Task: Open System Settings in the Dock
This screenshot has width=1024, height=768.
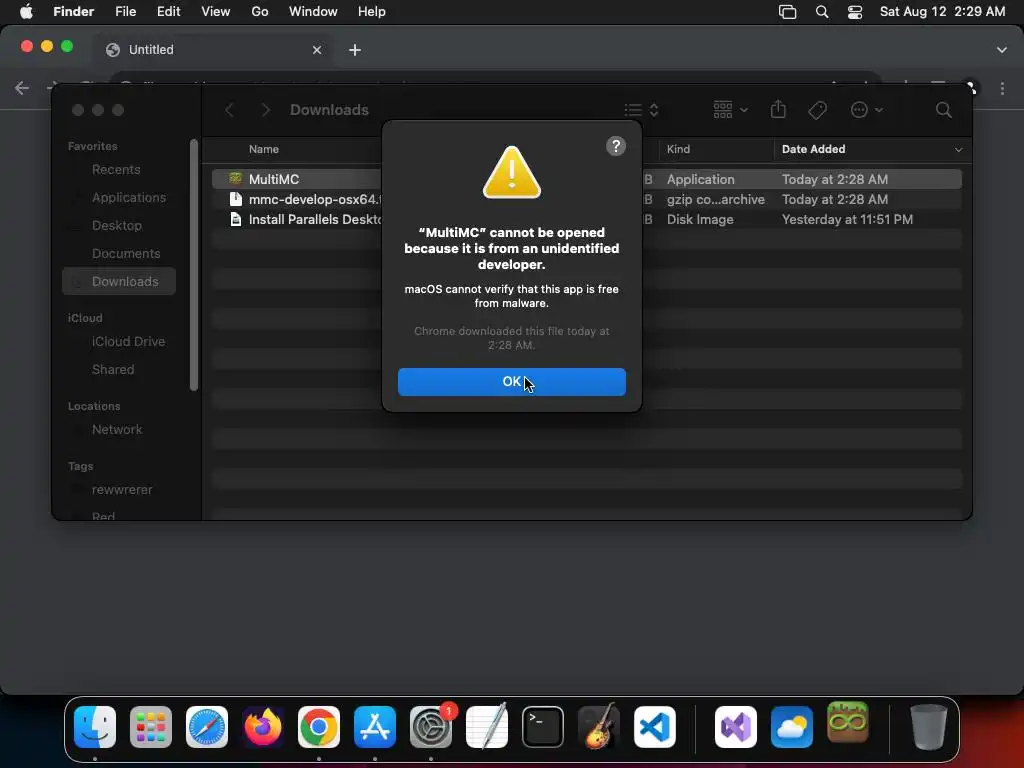Action: tap(431, 727)
